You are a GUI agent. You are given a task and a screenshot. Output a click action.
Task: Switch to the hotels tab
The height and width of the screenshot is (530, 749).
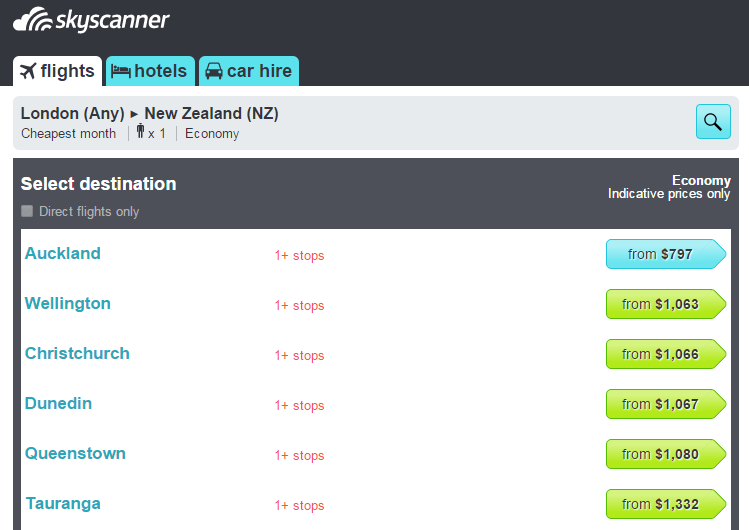150,71
